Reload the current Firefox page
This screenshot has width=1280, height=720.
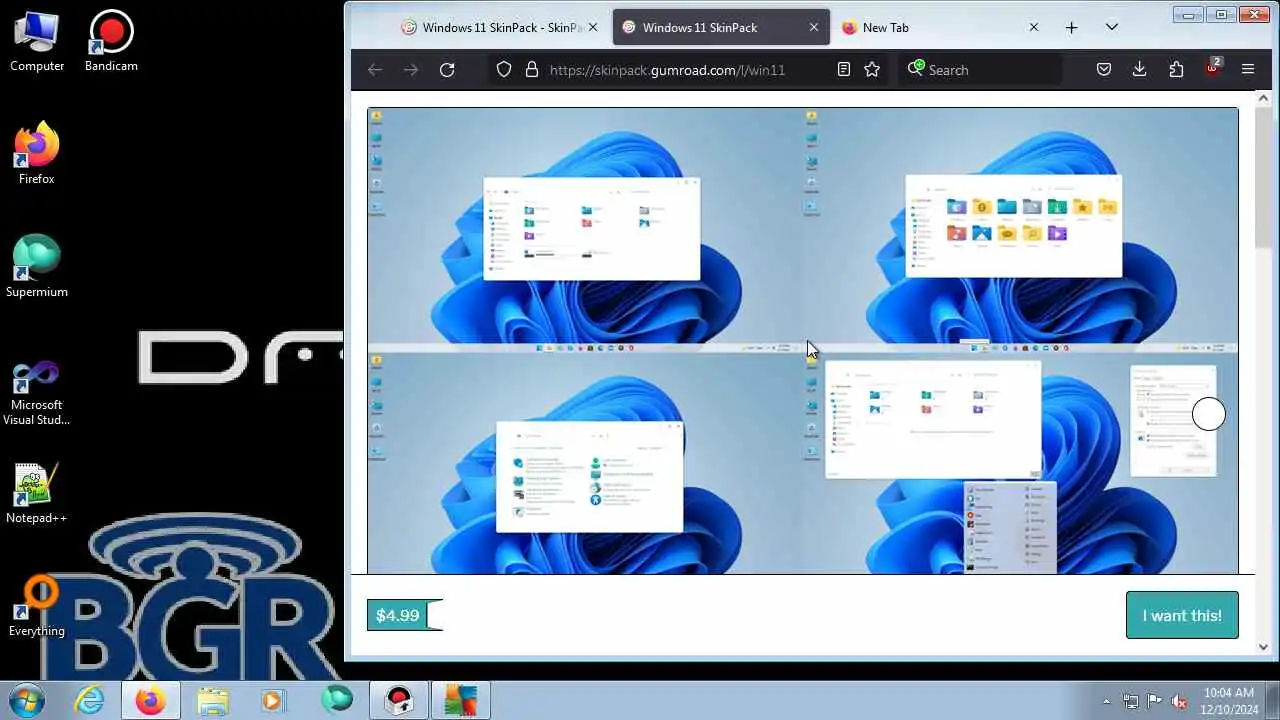point(447,70)
